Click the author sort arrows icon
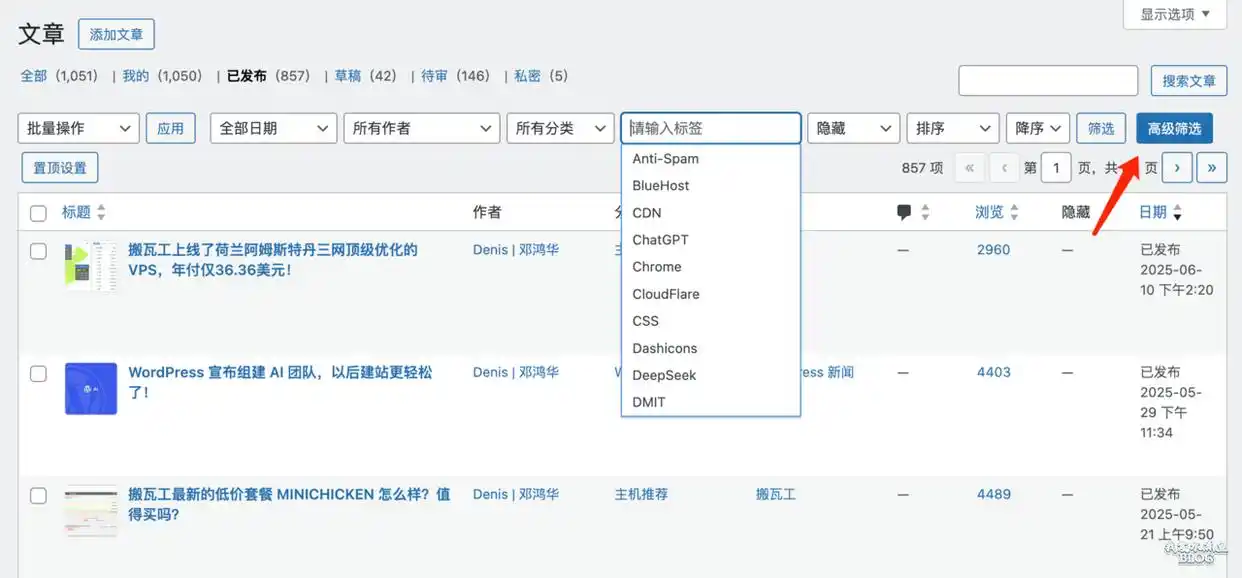Viewport: 1242px width, 578px height. coord(518,212)
